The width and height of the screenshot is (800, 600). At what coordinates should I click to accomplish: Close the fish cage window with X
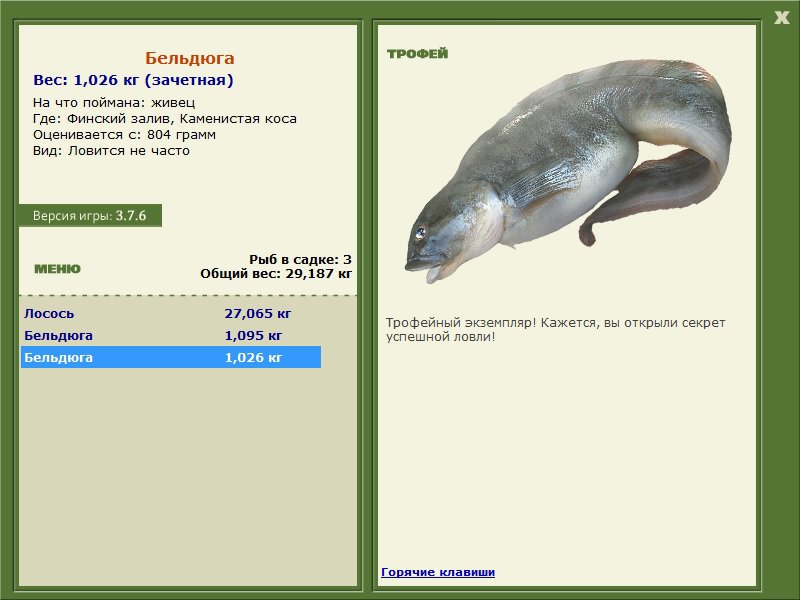[x=781, y=18]
